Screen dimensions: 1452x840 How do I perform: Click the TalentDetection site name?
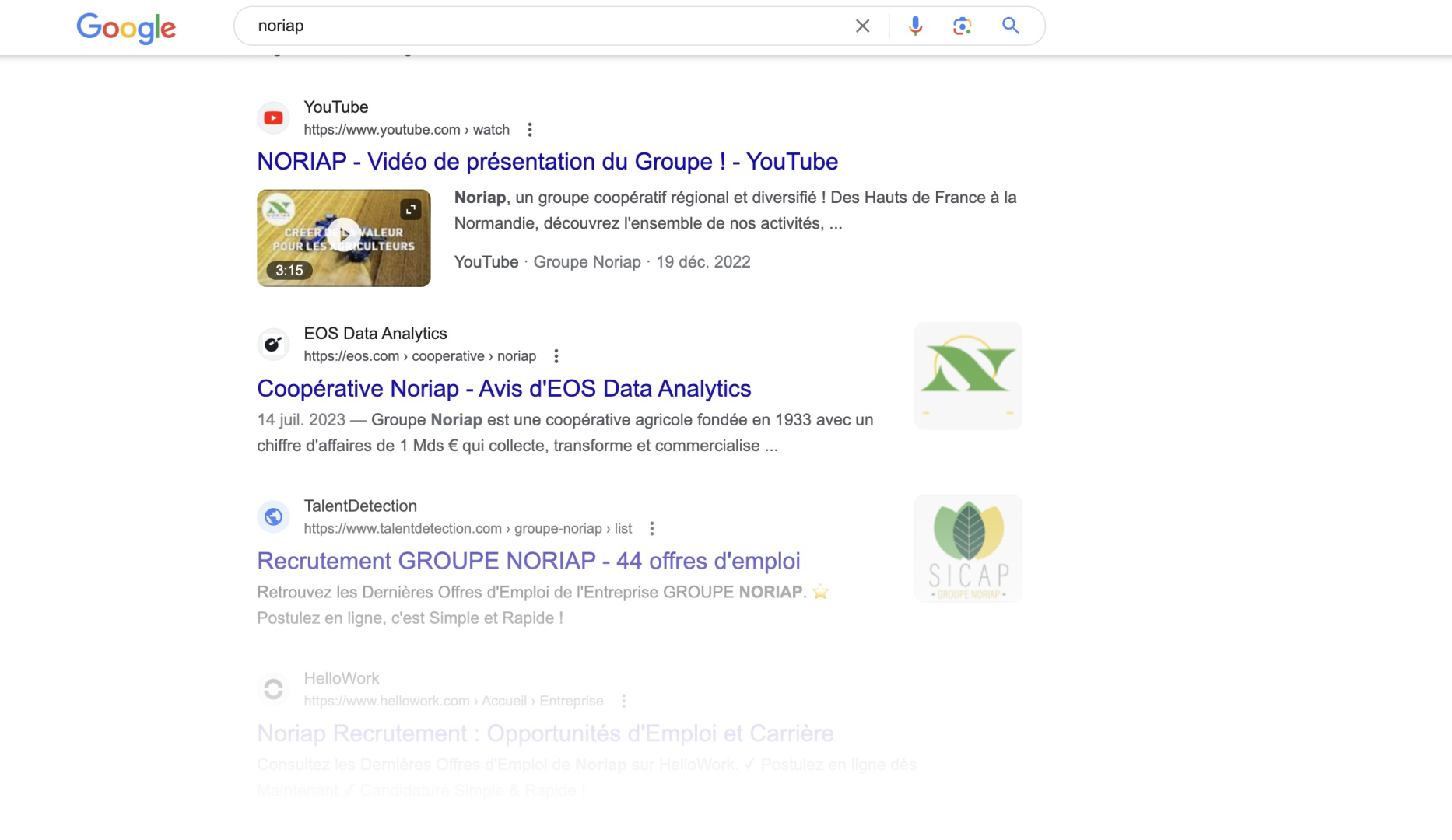tap(360, 506)
